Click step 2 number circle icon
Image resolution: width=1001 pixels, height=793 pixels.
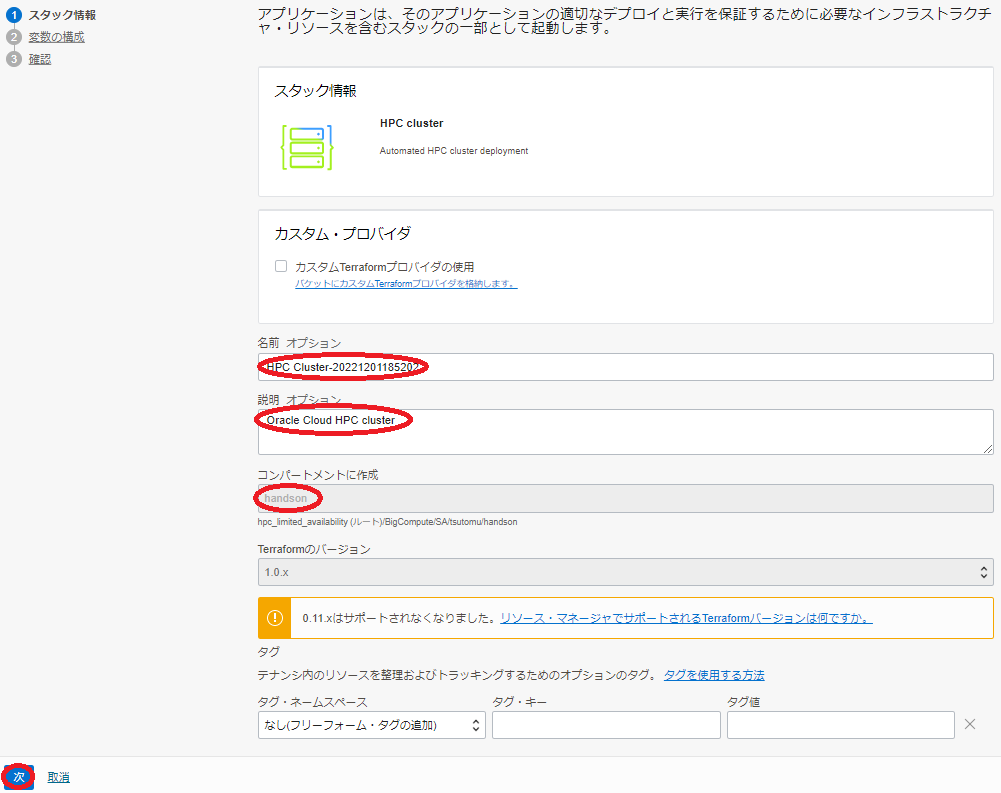tap(14, 37)
